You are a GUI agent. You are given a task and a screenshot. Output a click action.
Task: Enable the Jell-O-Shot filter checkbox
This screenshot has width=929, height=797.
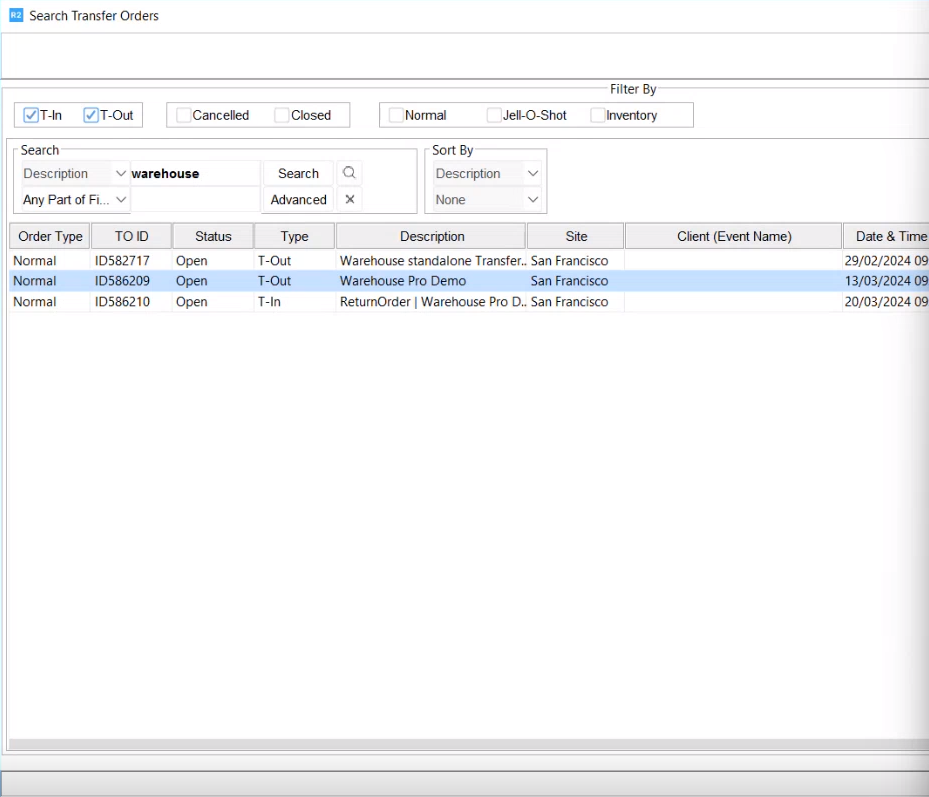(494, 115)
